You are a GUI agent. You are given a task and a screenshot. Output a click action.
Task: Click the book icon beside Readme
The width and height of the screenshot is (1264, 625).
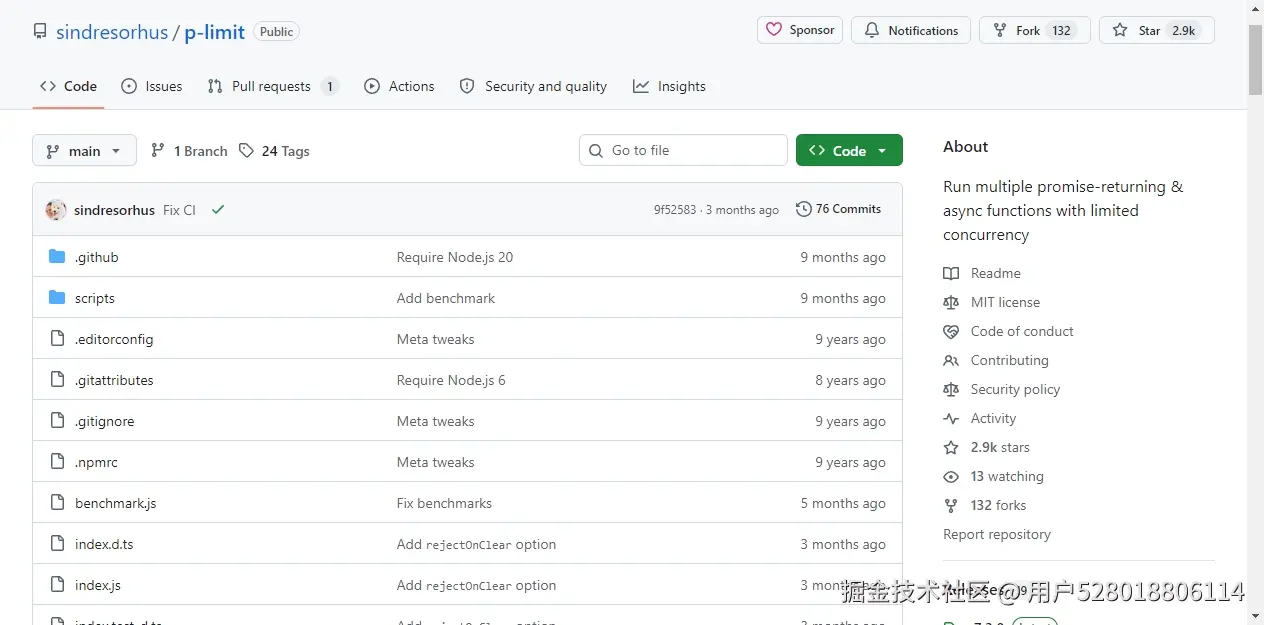click(x=951, y=273)
